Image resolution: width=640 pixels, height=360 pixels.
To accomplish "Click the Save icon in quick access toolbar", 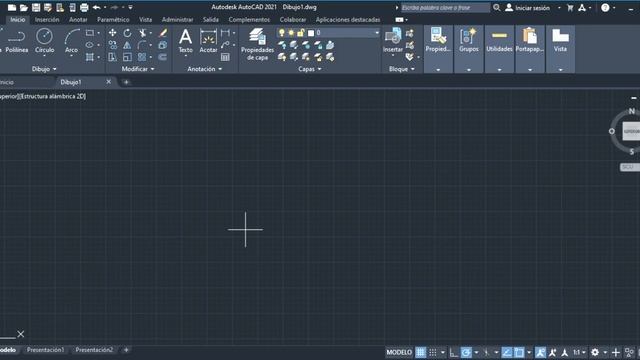I will coord(36,7).
